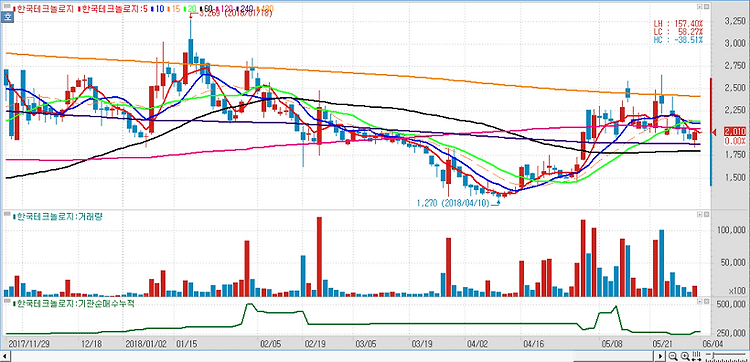
Task: Close the price chart pane
Action: point(706,7)
